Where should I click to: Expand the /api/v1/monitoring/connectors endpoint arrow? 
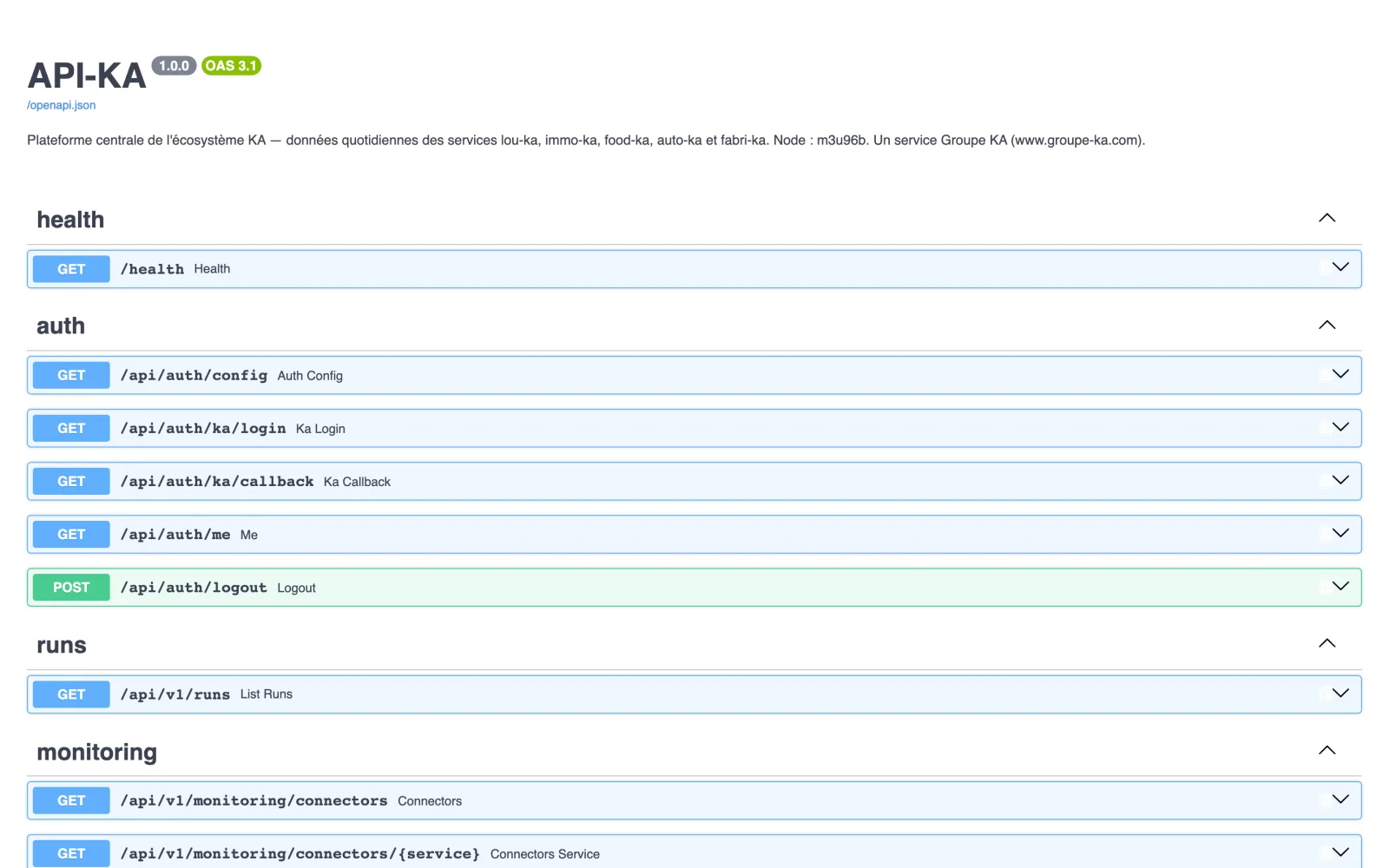(x=1340, y=799)
